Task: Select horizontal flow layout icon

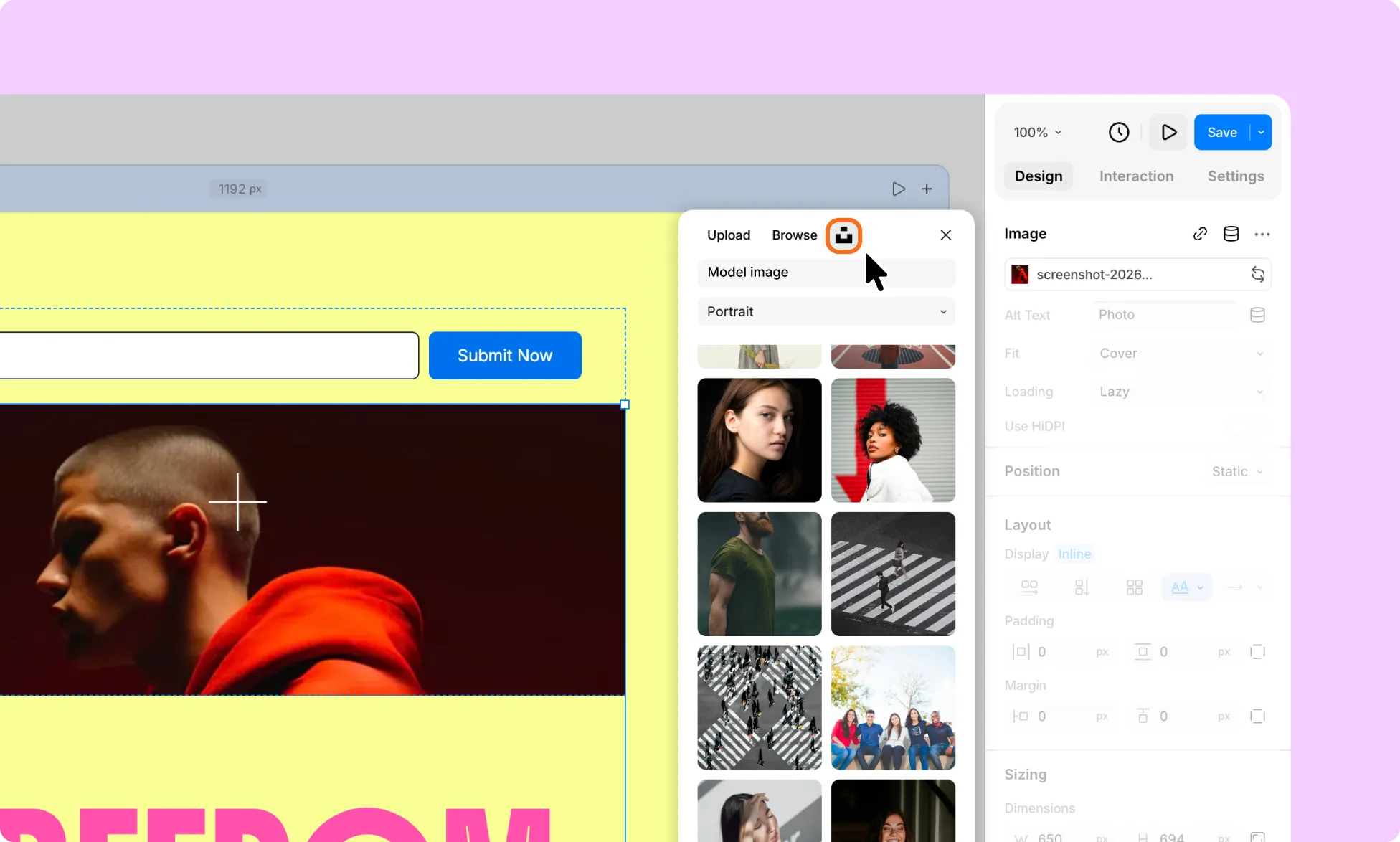Action: tap(1029, 587)
